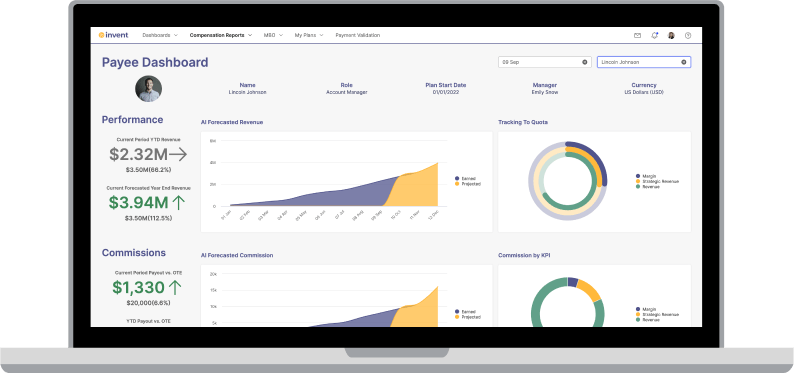This screenshot has height=374, width=794.
Task: Toggle Margin in Commission by KPI legend
Action: tap(646, 309)
